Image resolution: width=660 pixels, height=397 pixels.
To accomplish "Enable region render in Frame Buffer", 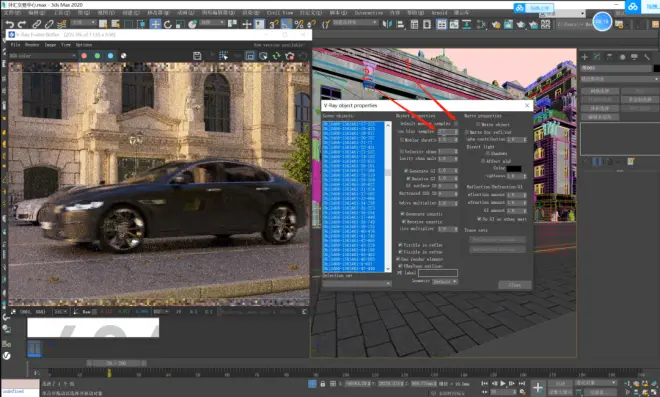I will click(x=250, y=56).
